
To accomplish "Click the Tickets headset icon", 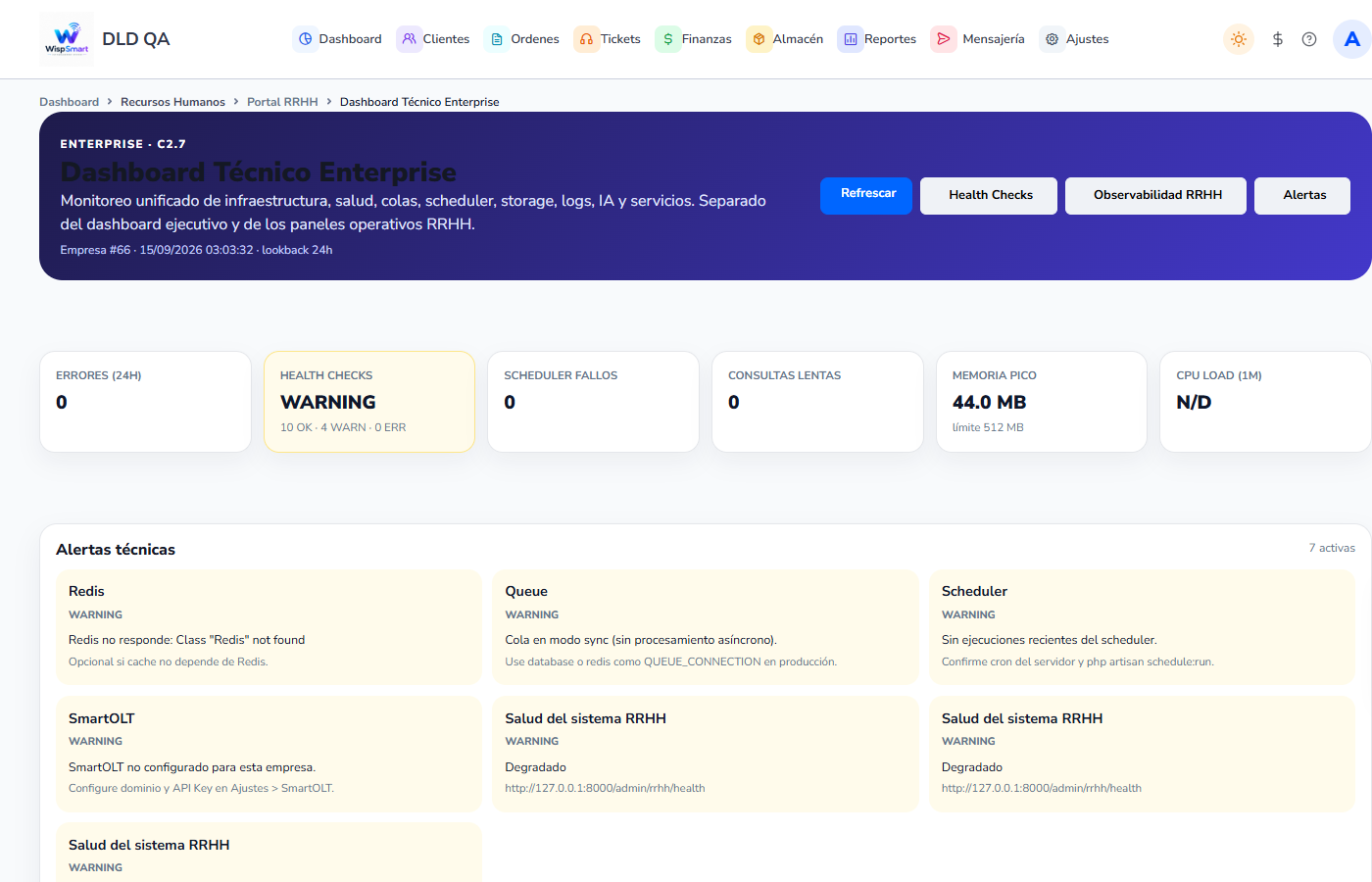I will [587, 39].
